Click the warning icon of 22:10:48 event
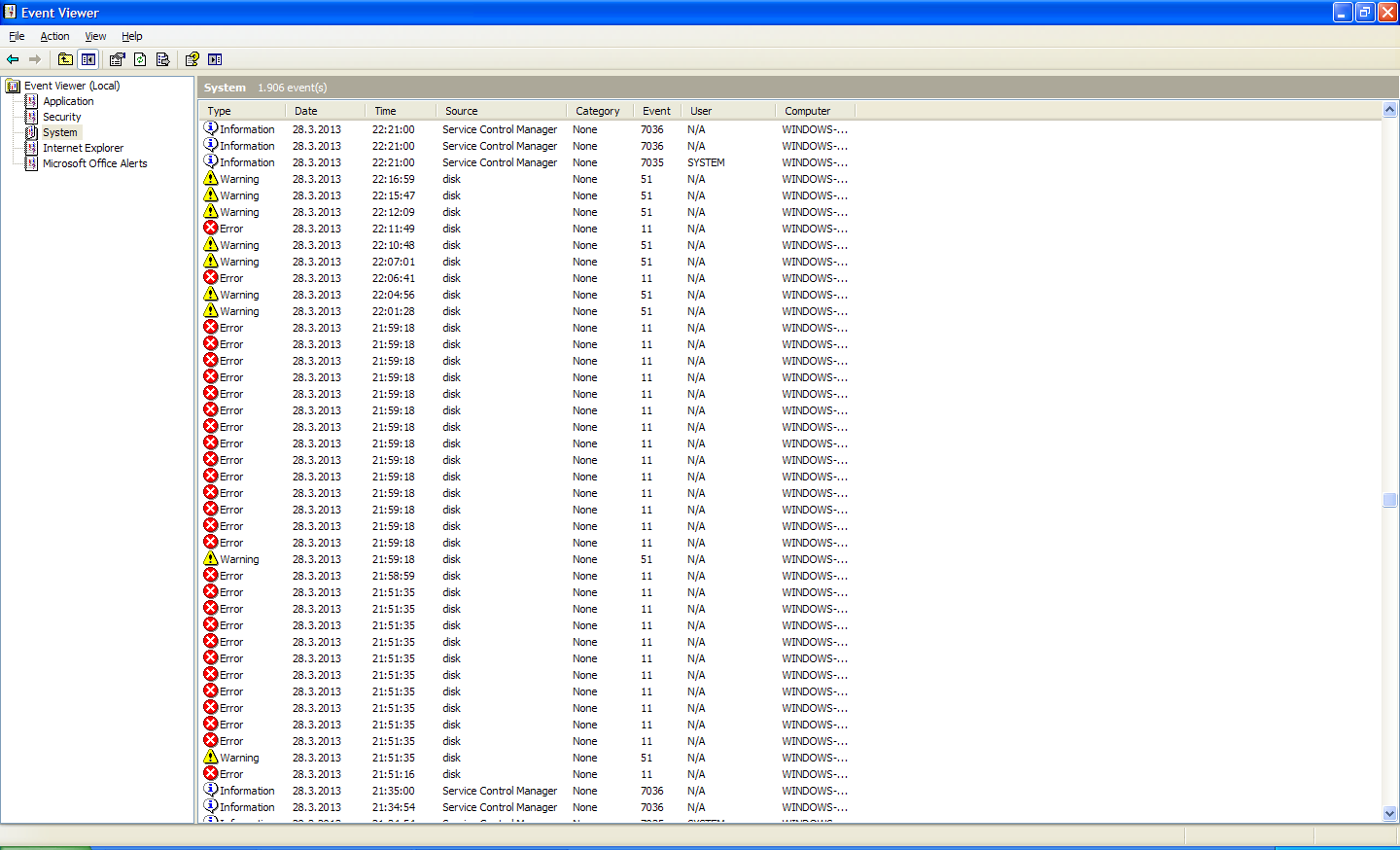Image resolution: width=1400 pixels, height=850 pixels. [210, 245]
